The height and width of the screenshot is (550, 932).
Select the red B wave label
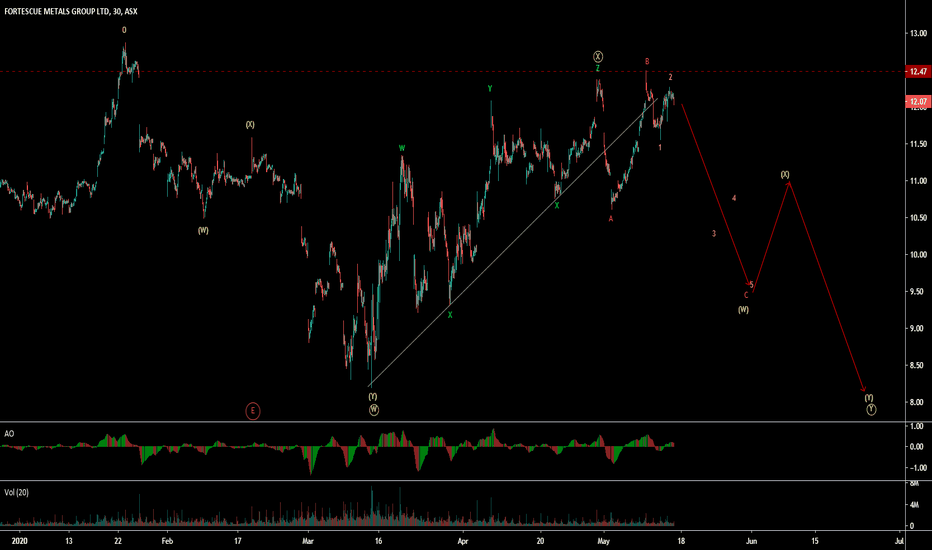coord(647,61)
